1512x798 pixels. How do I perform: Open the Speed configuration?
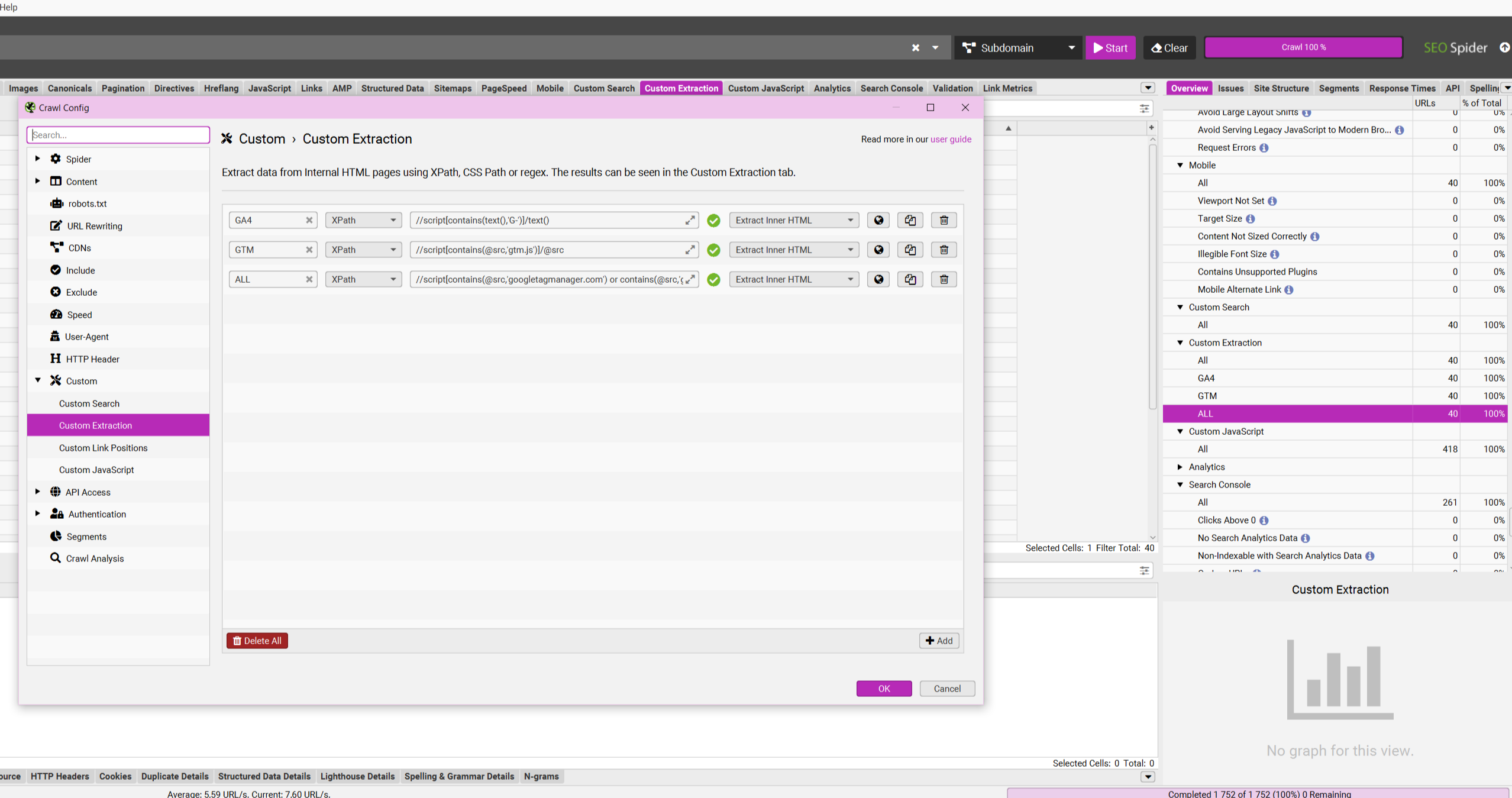[x=79, y=315]
